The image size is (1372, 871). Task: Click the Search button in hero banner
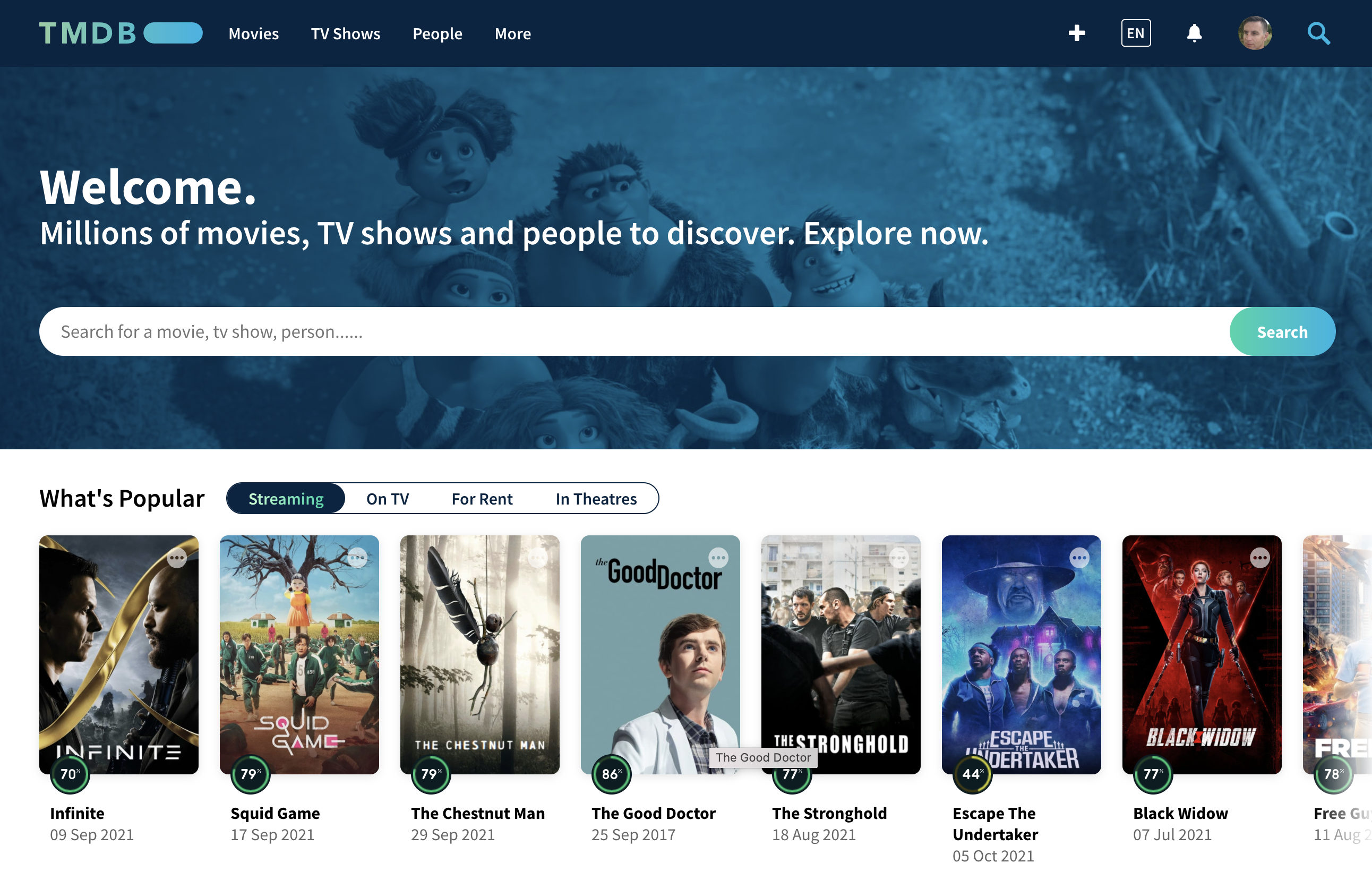tap(1281, 332)
